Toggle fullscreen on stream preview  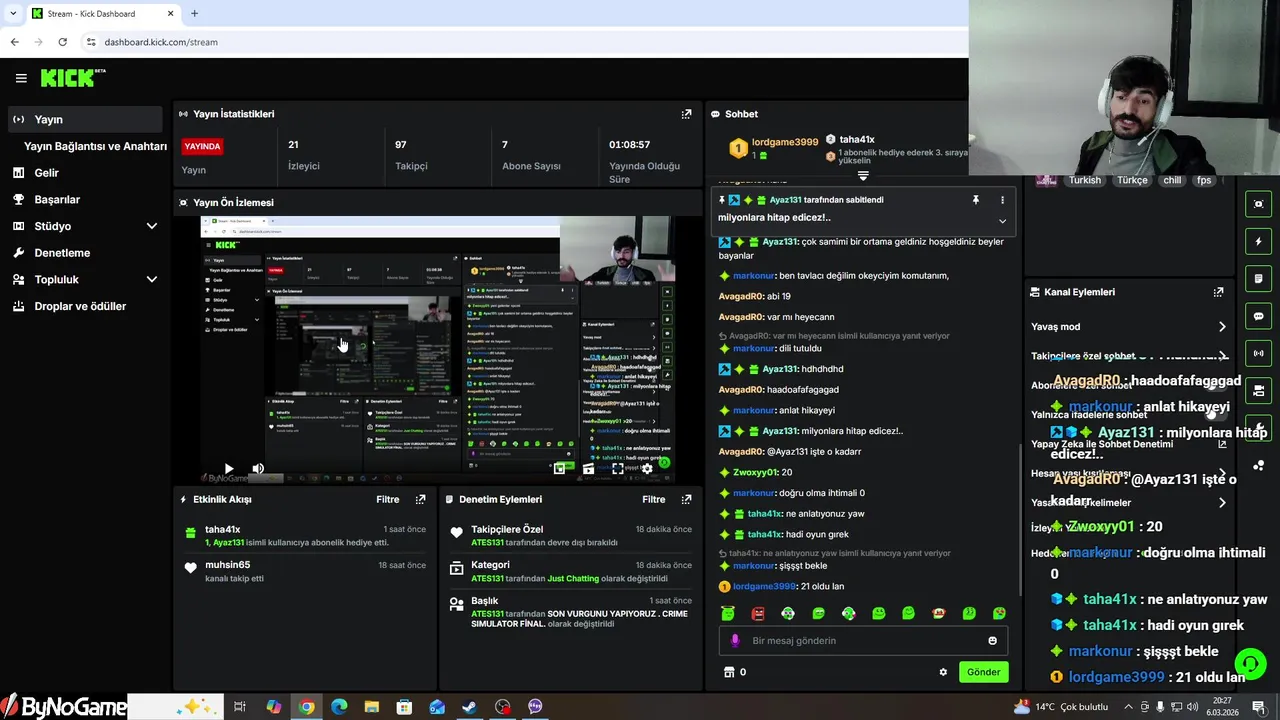[x=618, y=468]
